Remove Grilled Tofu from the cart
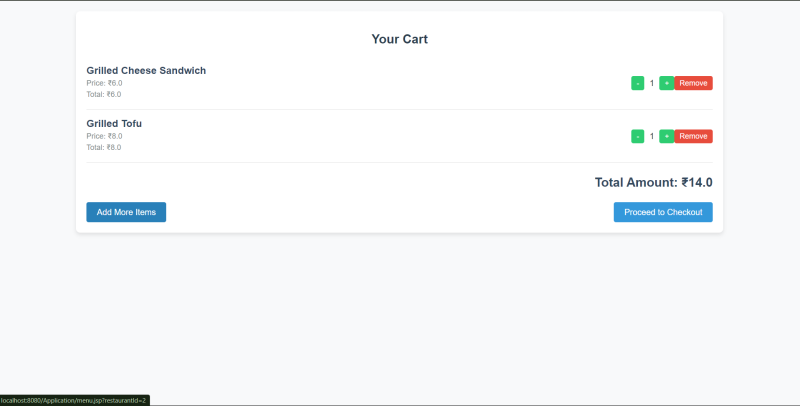Viewport: 800px width, 406px height. 693,136
